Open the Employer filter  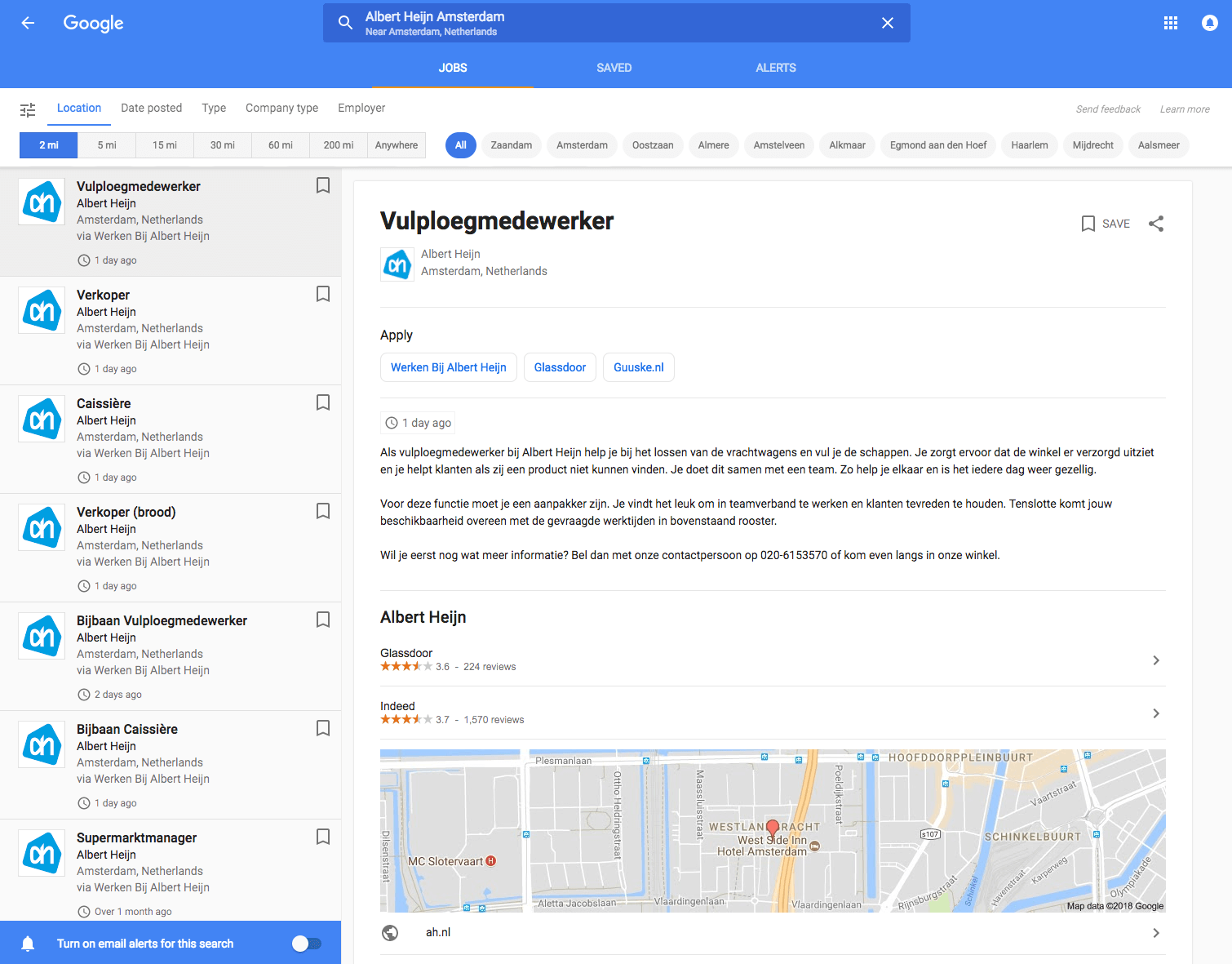361,108
